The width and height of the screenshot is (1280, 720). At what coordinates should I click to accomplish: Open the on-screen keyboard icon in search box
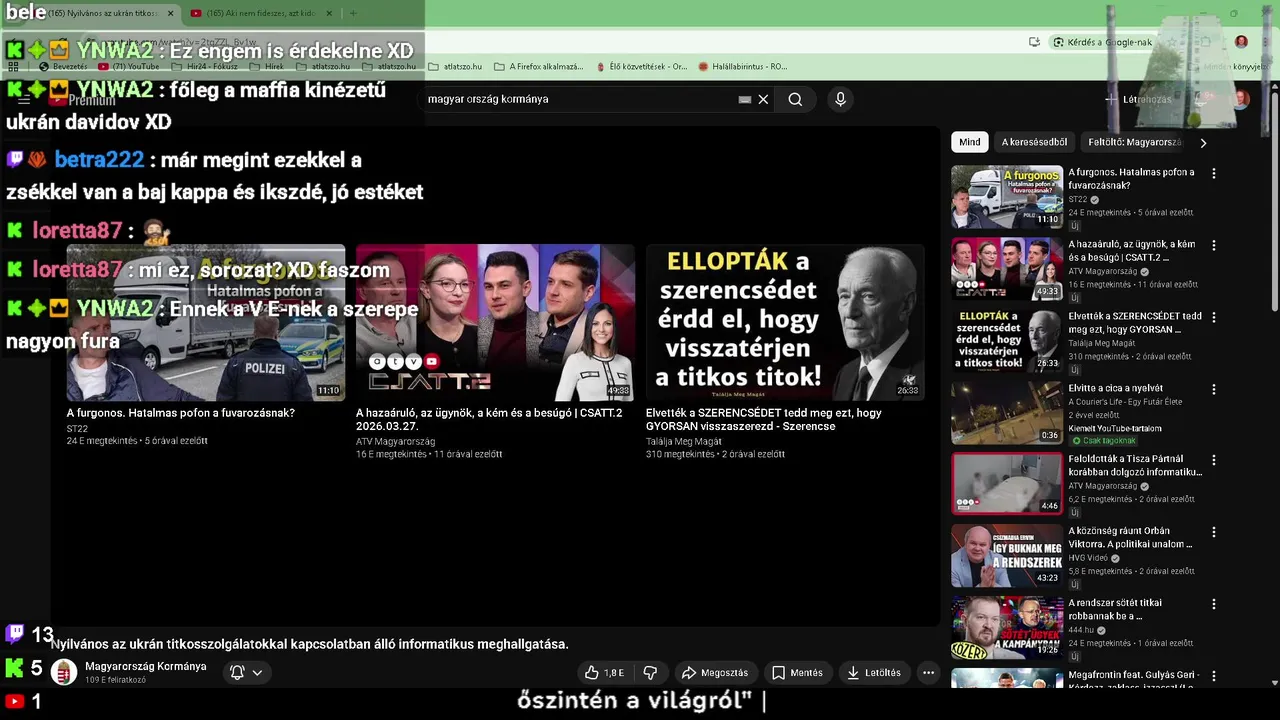coord(745,99)
